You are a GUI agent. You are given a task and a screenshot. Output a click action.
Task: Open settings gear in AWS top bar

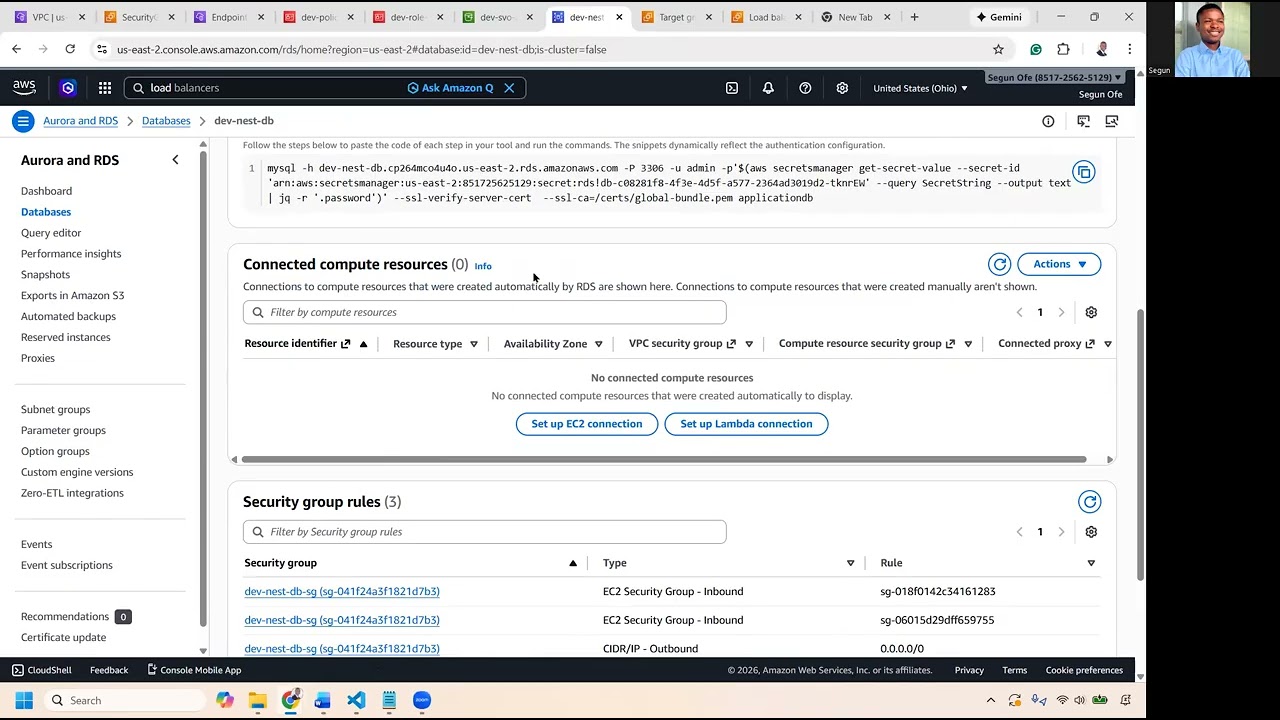[x=842, y=88]
